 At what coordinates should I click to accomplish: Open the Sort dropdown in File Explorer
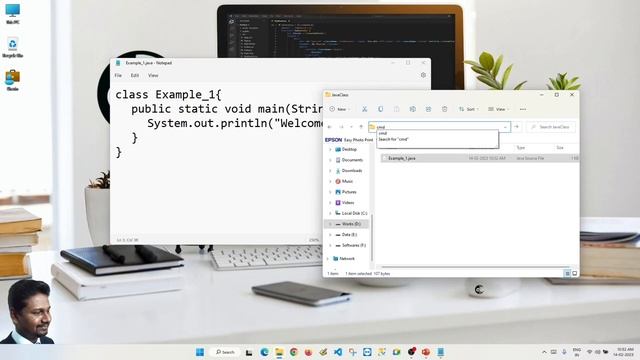pyautogui.click(x=469, y=109)
